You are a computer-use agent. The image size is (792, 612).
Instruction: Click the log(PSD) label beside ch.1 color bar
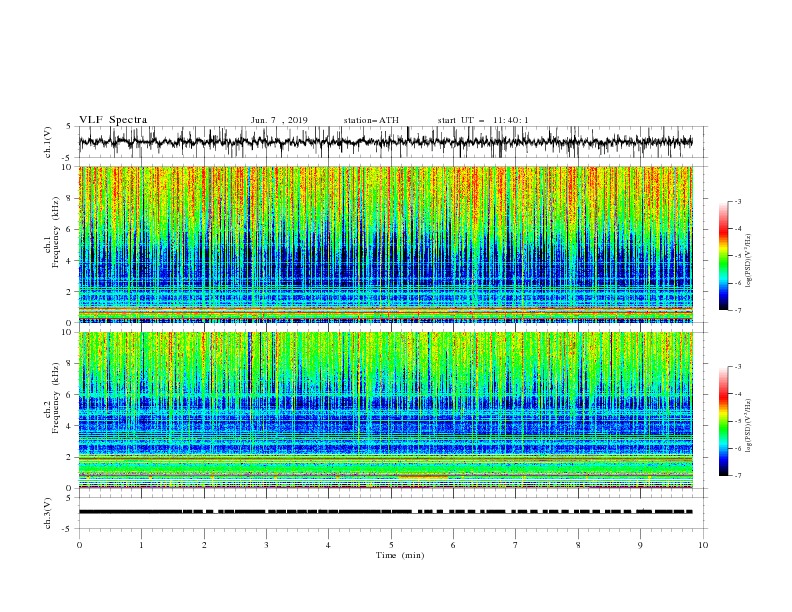(x=748, y=261)
